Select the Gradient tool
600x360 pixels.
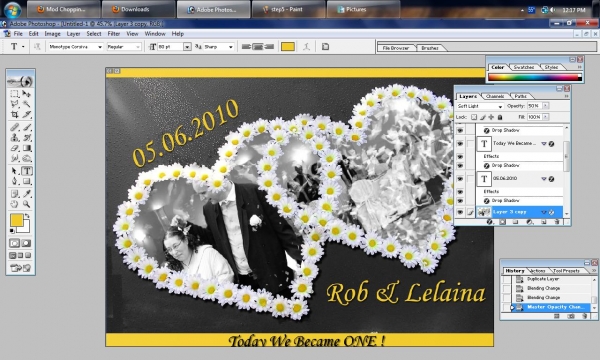26,148
